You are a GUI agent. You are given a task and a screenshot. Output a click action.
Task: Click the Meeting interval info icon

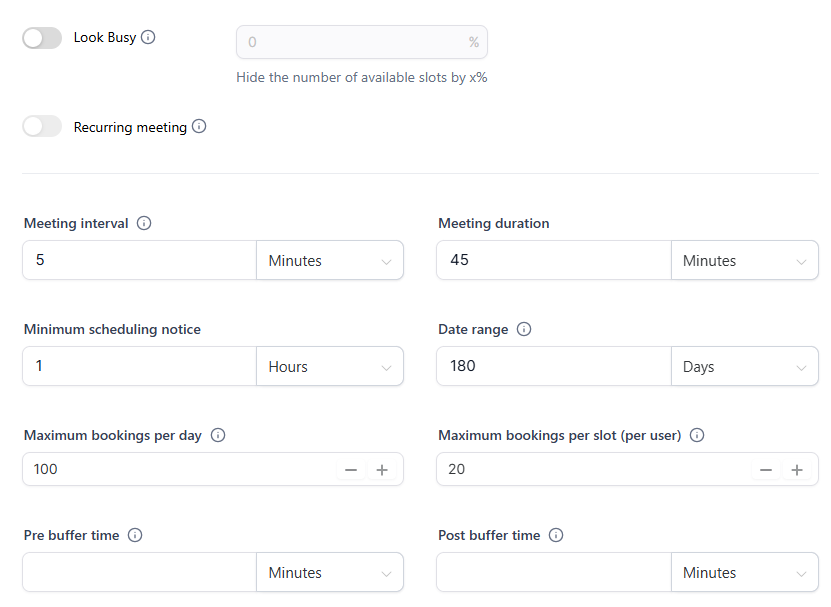click(x=144, y=223)
